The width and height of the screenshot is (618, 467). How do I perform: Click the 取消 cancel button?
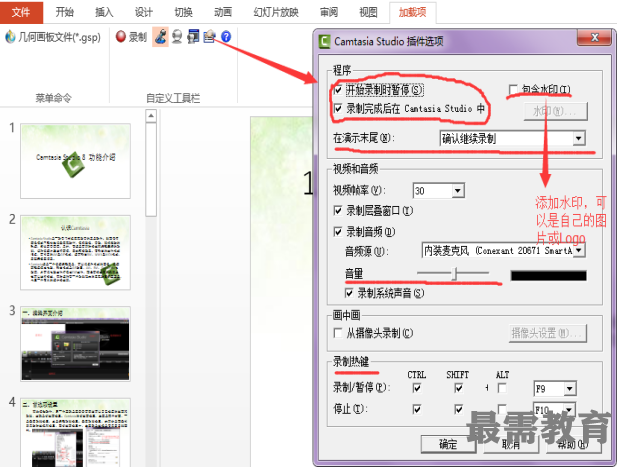pos(511,444)
